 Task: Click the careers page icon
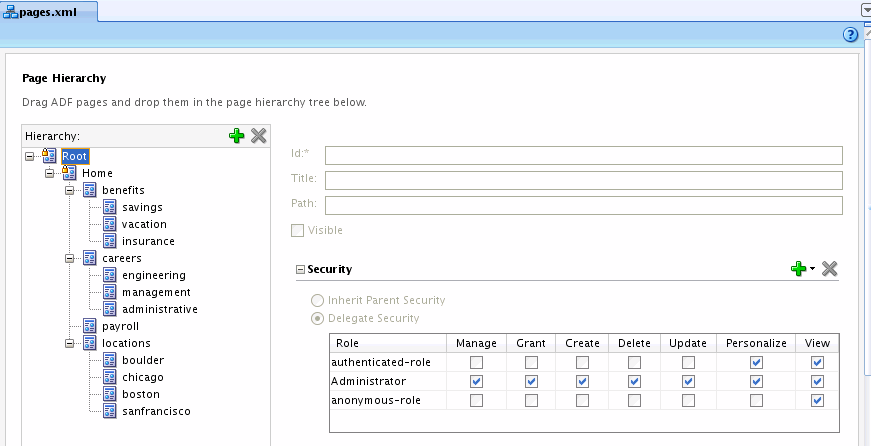point(89,258)
